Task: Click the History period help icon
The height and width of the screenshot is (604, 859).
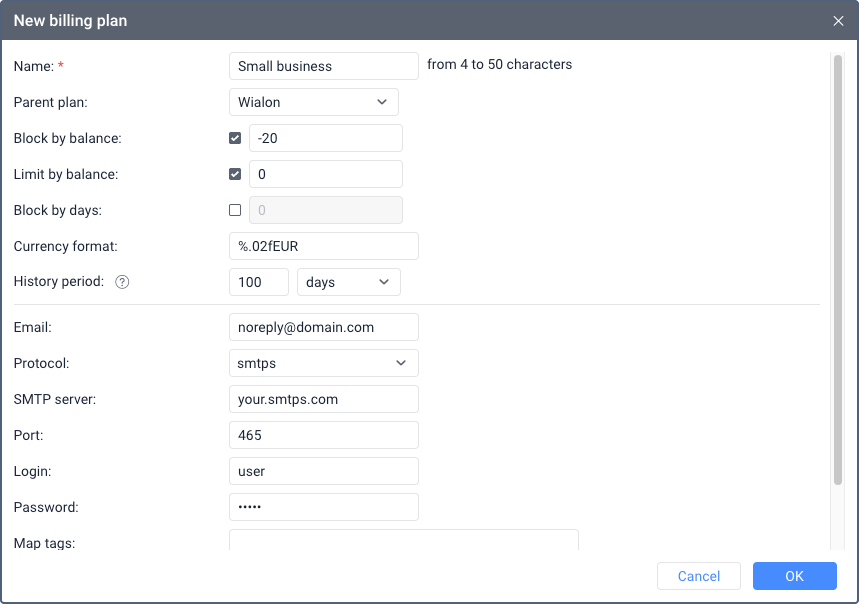Action: [122, 282]
